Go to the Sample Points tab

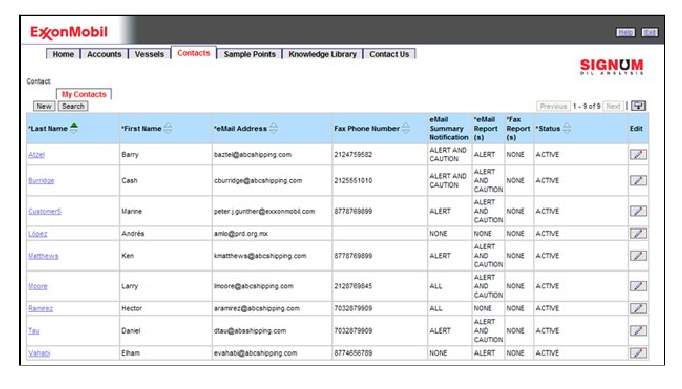(250, 54)
